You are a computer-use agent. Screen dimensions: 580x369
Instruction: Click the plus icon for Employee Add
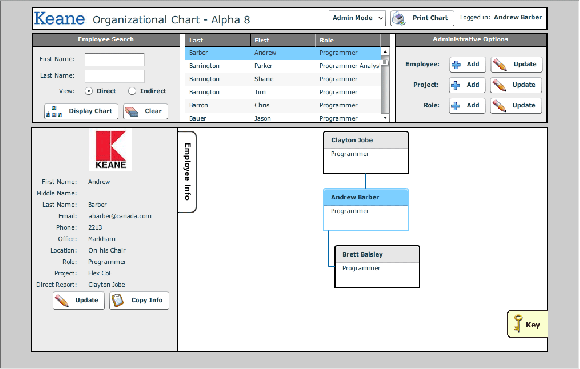(456, 65)
